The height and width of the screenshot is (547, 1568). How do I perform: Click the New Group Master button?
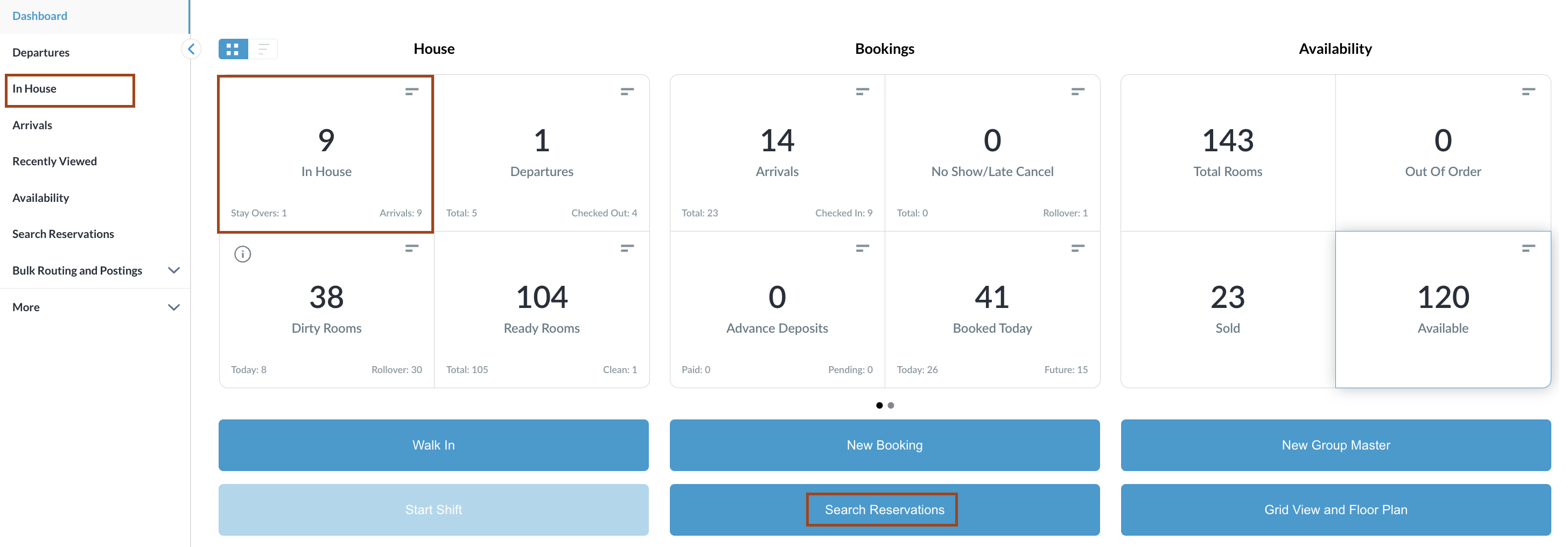[1335, 445]
